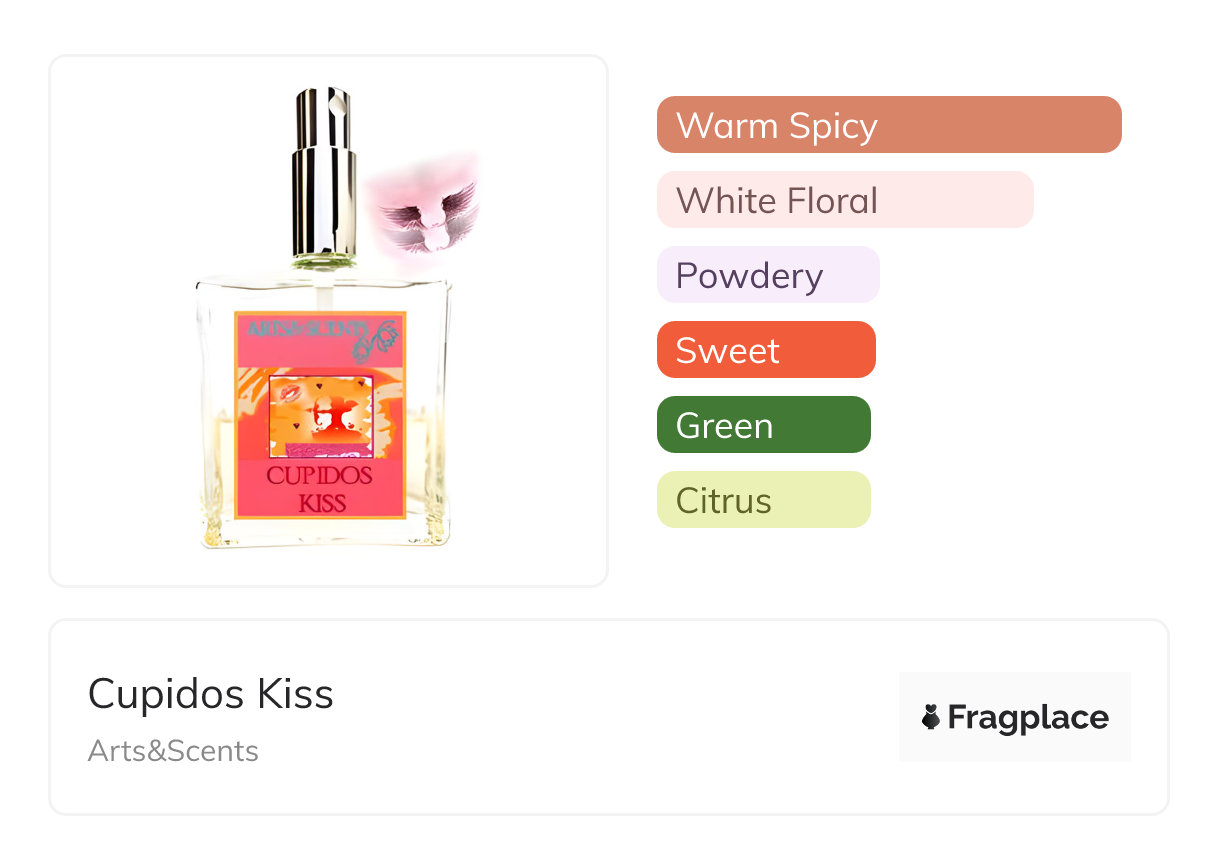Click the lips kiss mark on the label
The image size is (1218, 864).
click(290, 392)
